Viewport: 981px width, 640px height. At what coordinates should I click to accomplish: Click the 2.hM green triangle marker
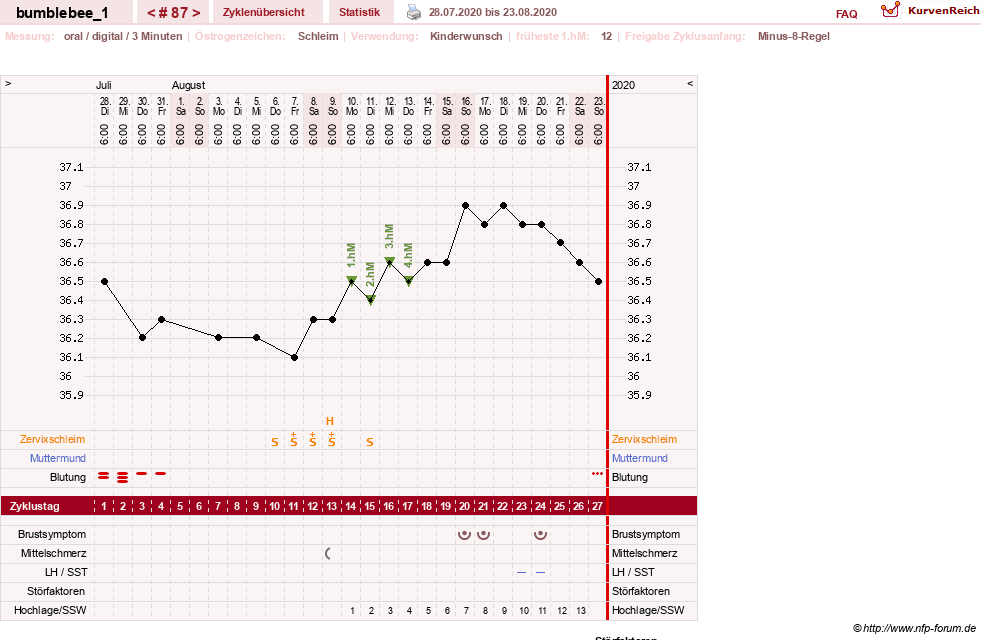[x=370, y=299]
